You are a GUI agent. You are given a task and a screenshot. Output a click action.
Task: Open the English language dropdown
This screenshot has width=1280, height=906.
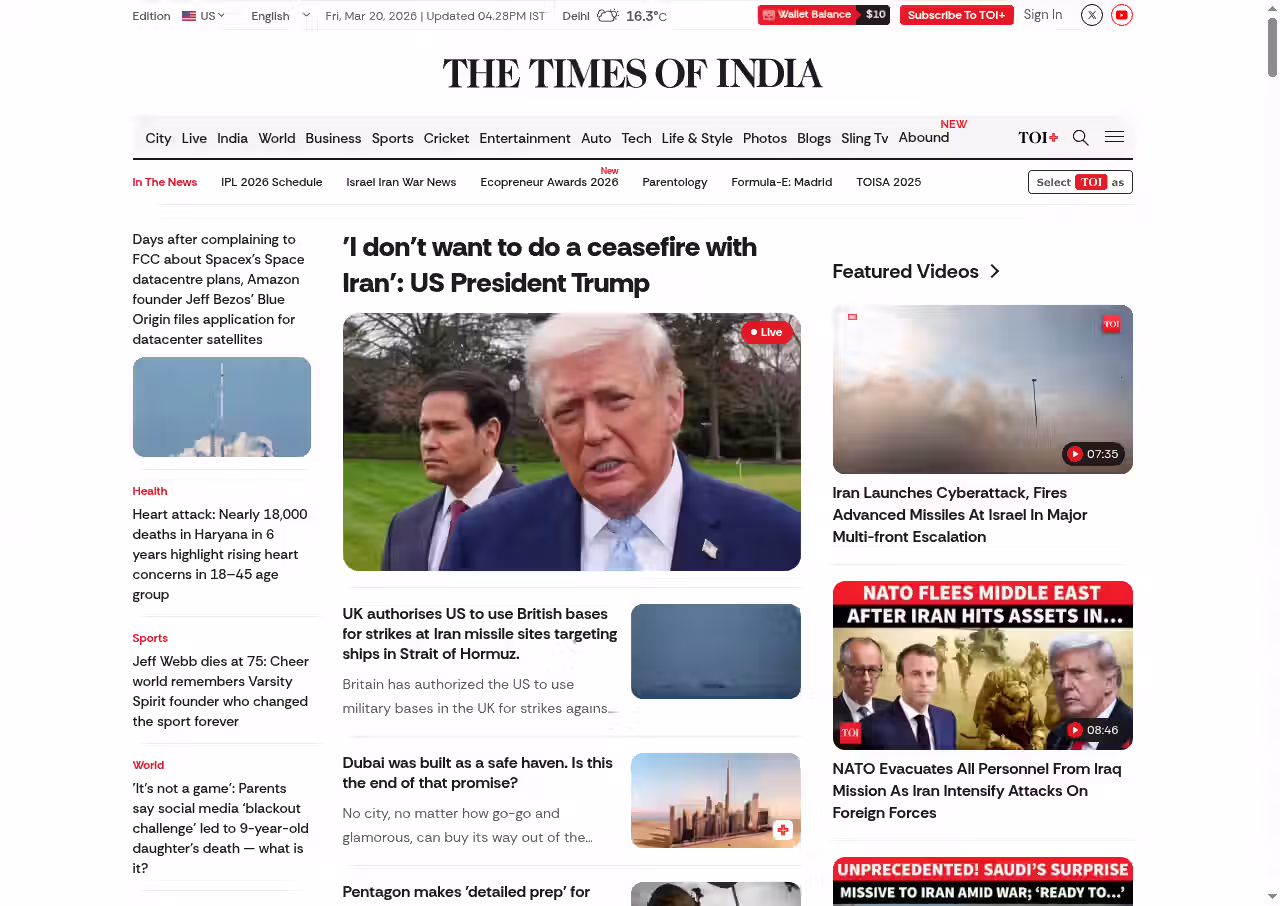point(280,16)
